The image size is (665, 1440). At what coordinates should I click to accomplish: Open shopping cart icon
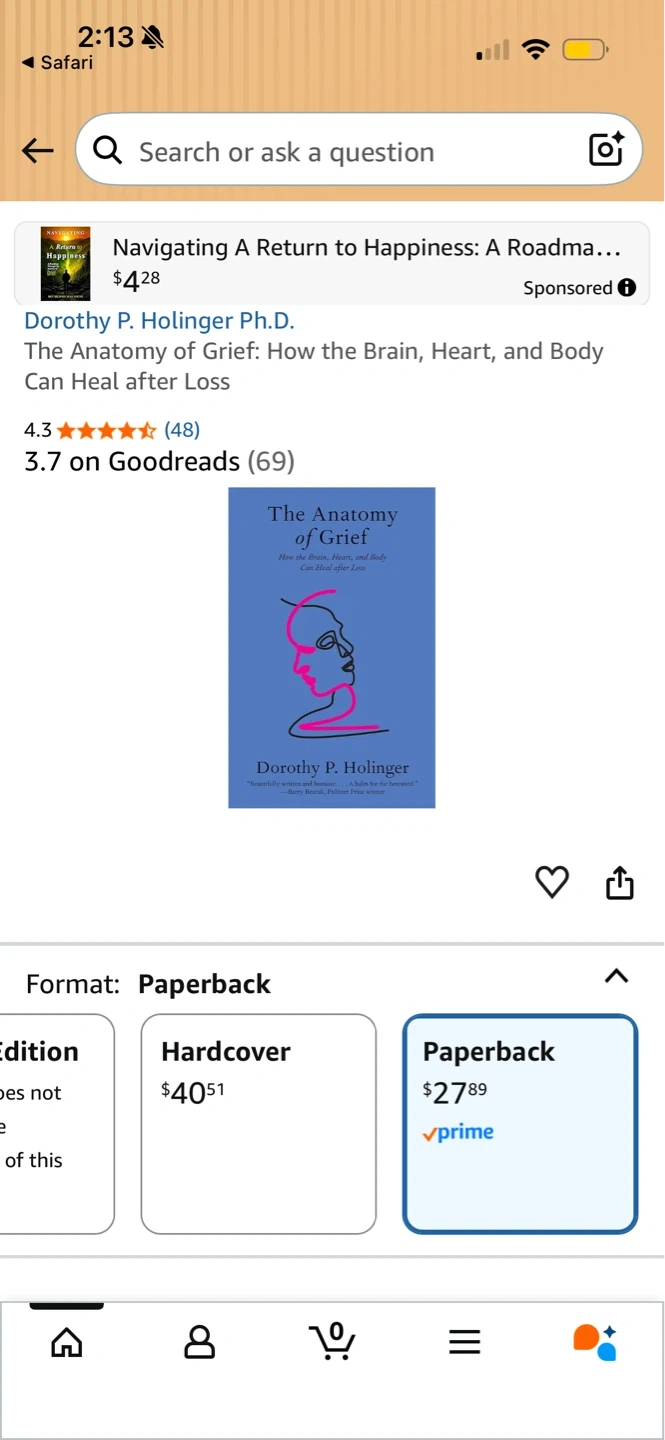coord(333,1341)
